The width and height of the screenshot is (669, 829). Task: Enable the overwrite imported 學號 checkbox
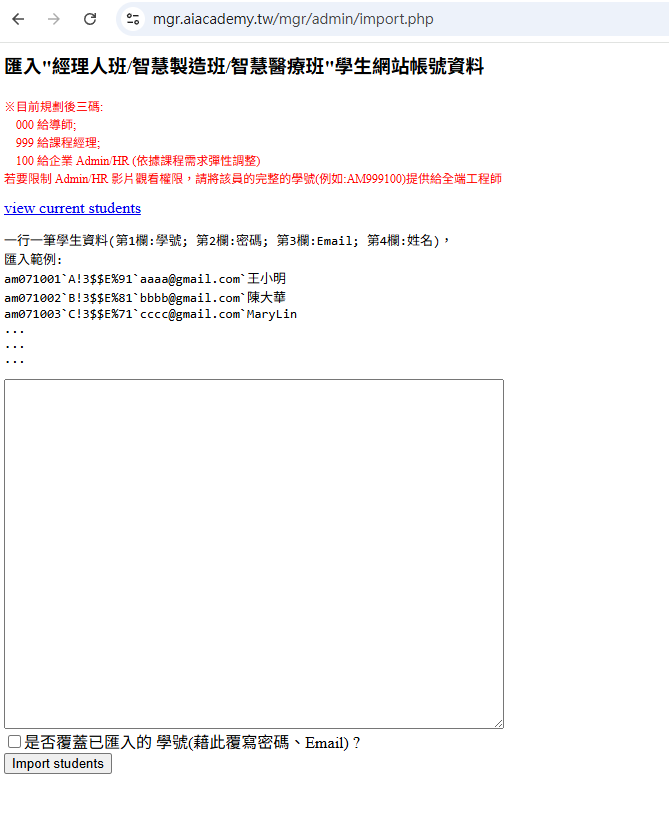click(14, 742)
